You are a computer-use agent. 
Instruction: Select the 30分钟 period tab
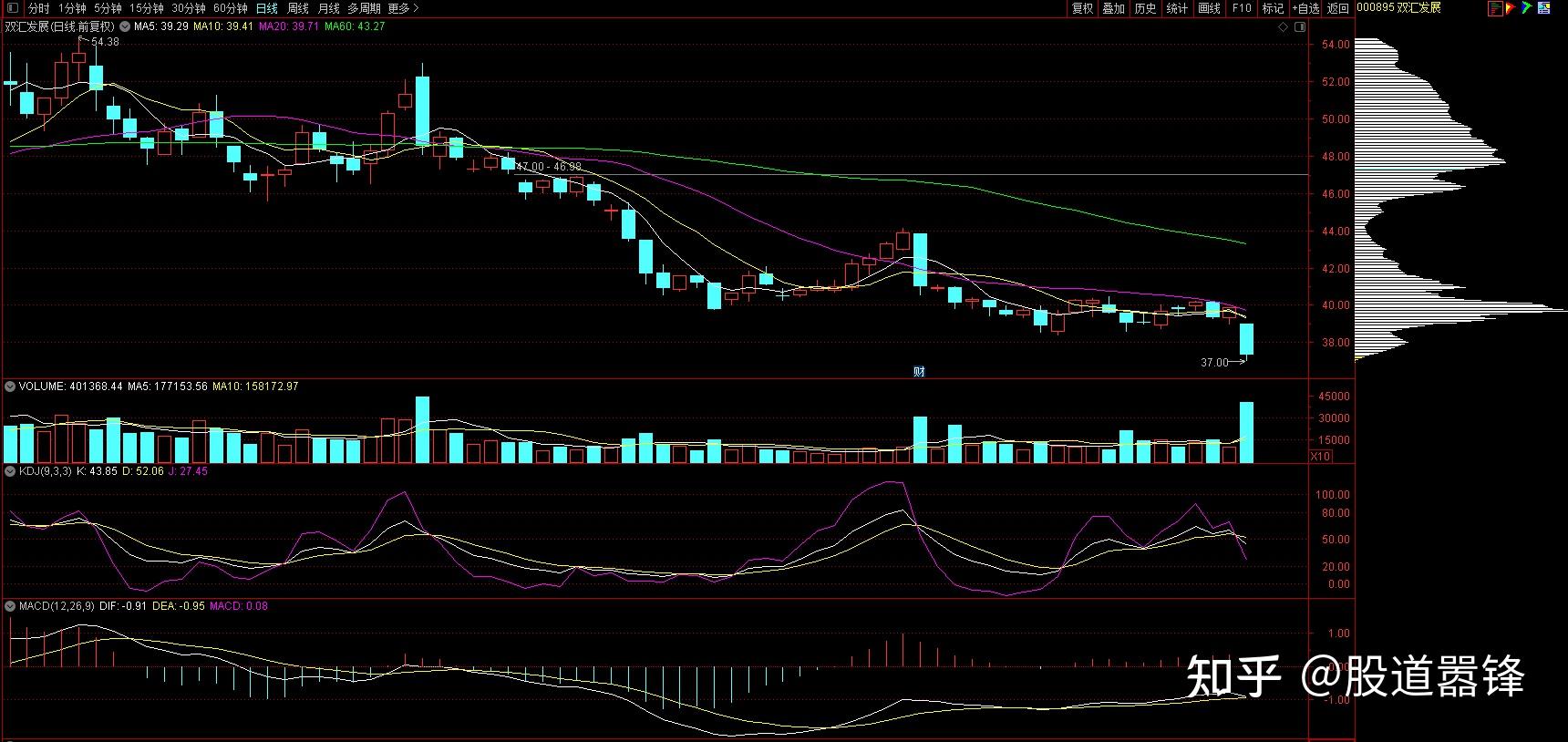click(x=189, y=8)
